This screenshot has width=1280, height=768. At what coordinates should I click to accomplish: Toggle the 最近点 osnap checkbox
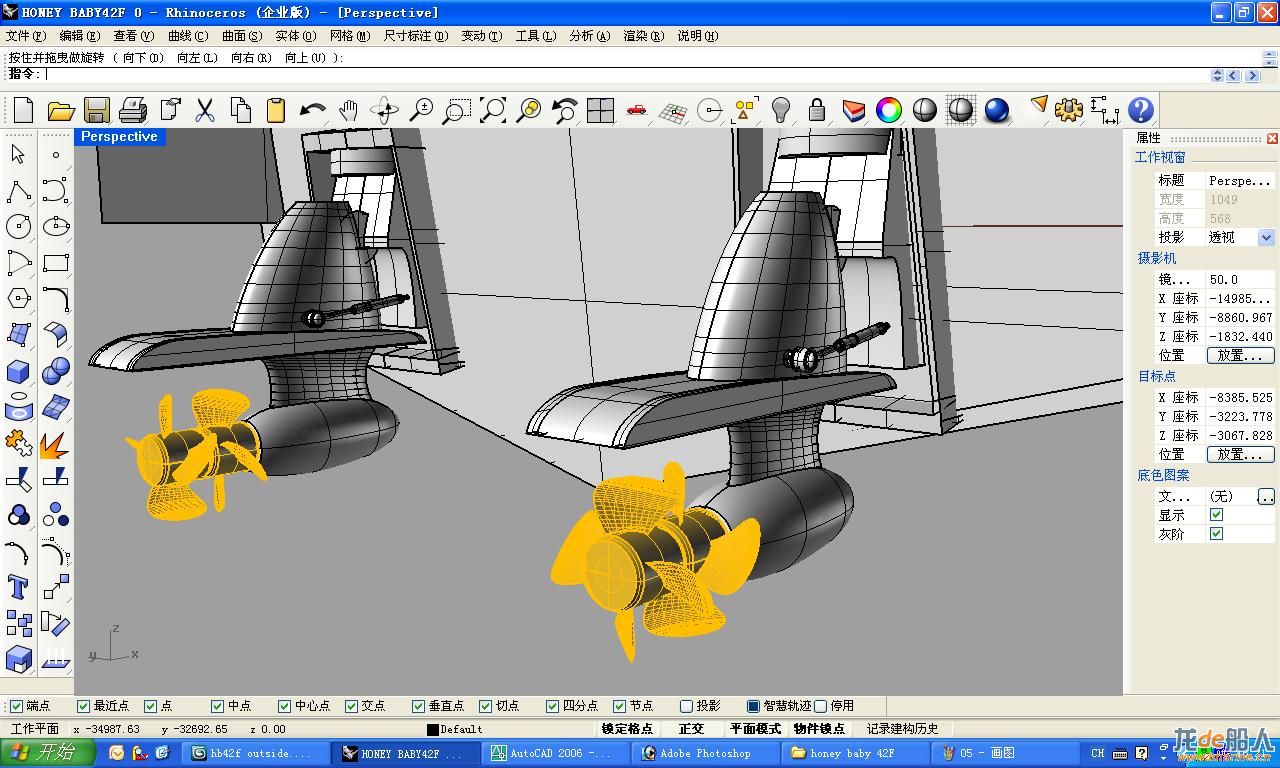click(x=84, y=706)
